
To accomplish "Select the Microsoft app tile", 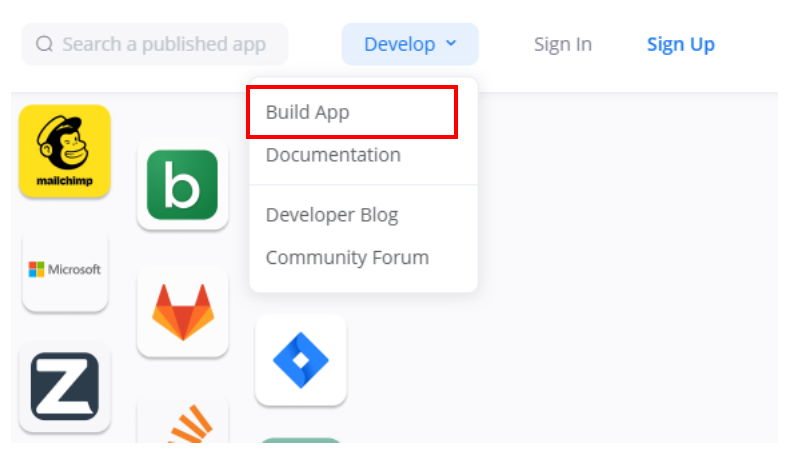I will coord(65,270).
